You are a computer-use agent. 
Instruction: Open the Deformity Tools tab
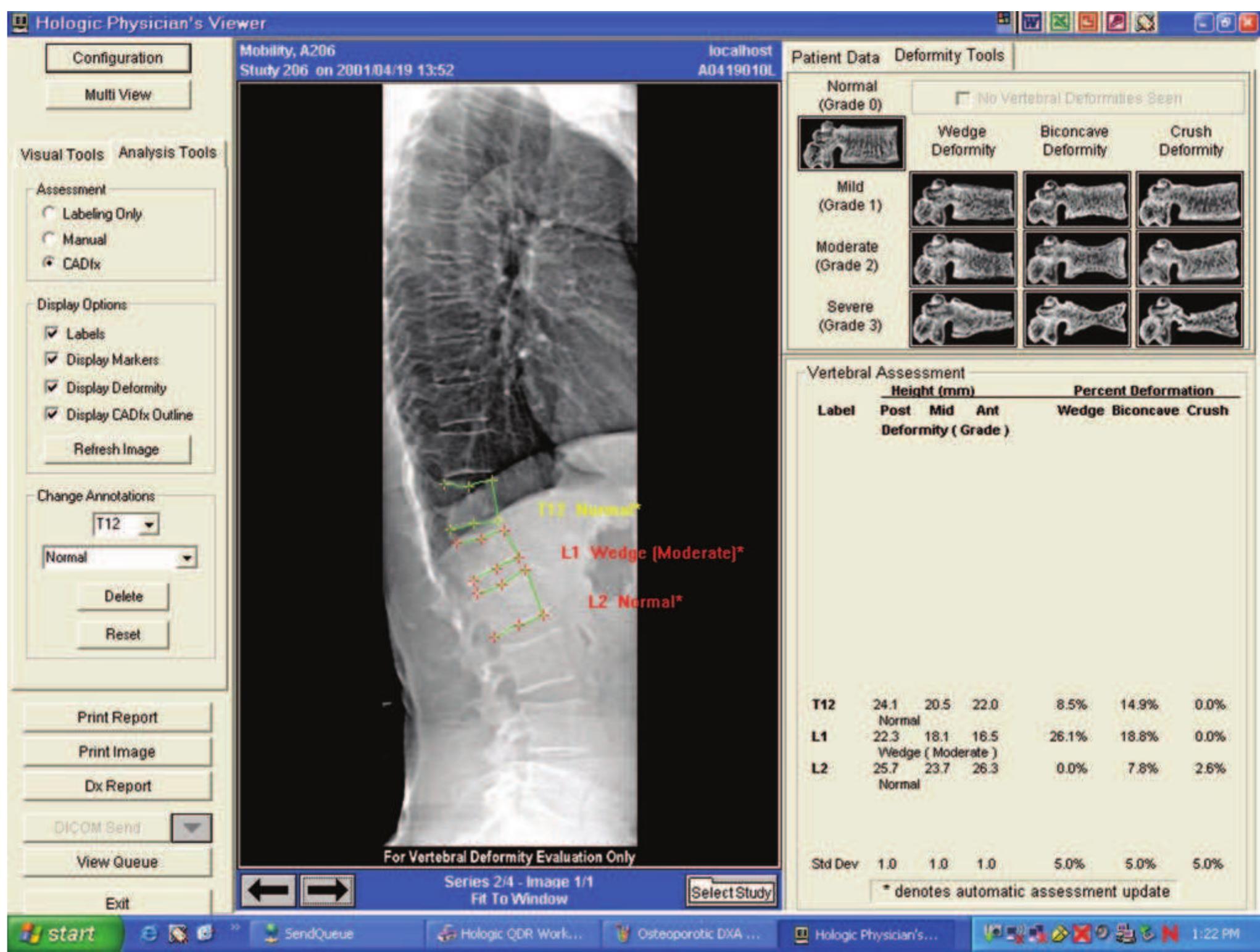coord(950,55)
